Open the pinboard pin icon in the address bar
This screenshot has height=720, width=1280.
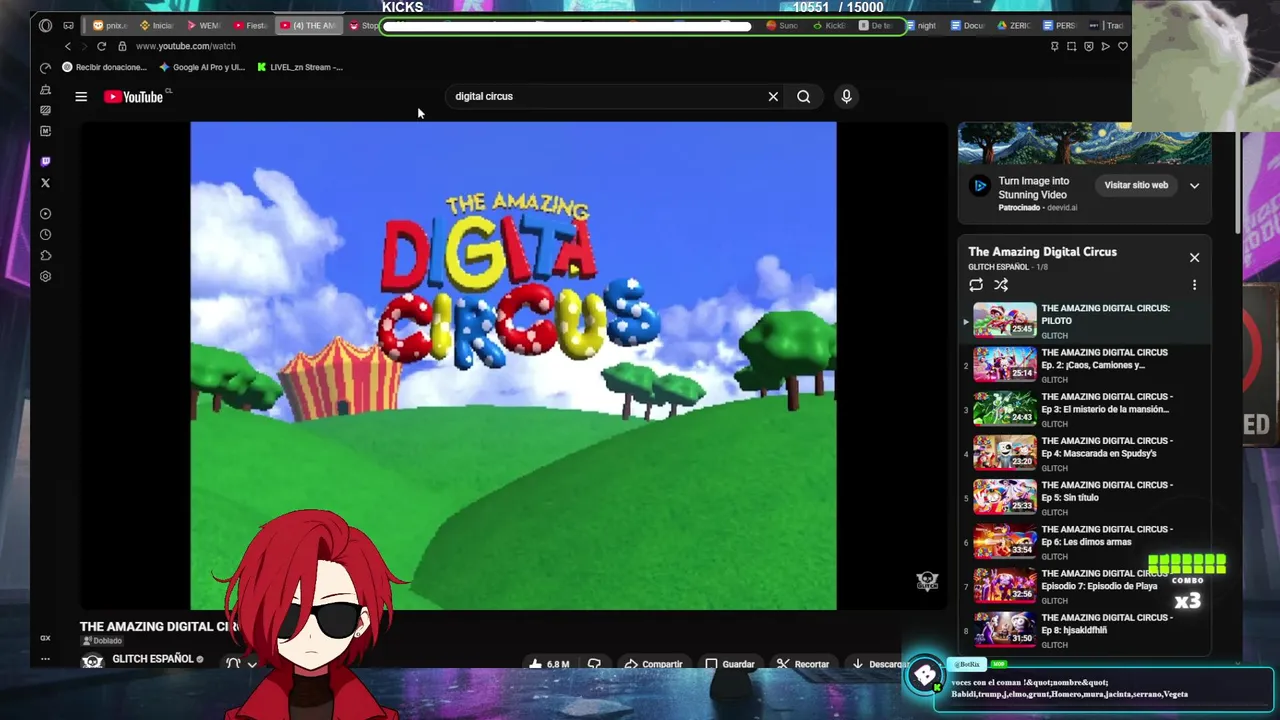click(1054, 46)
